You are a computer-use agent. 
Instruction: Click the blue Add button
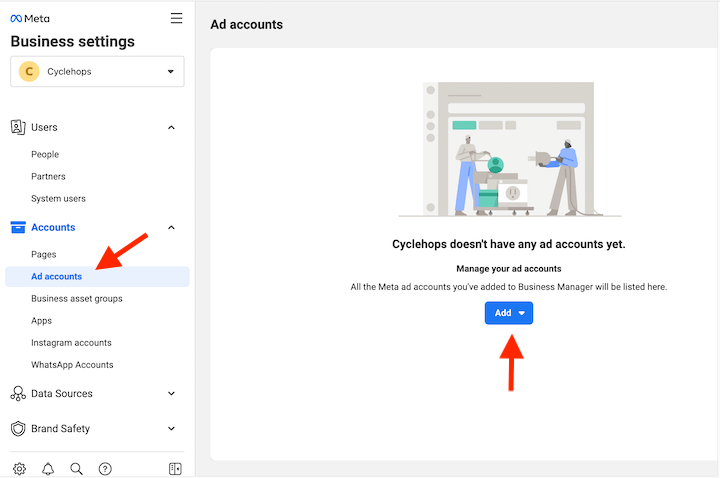pyautogui.click(x=509, y=313)
